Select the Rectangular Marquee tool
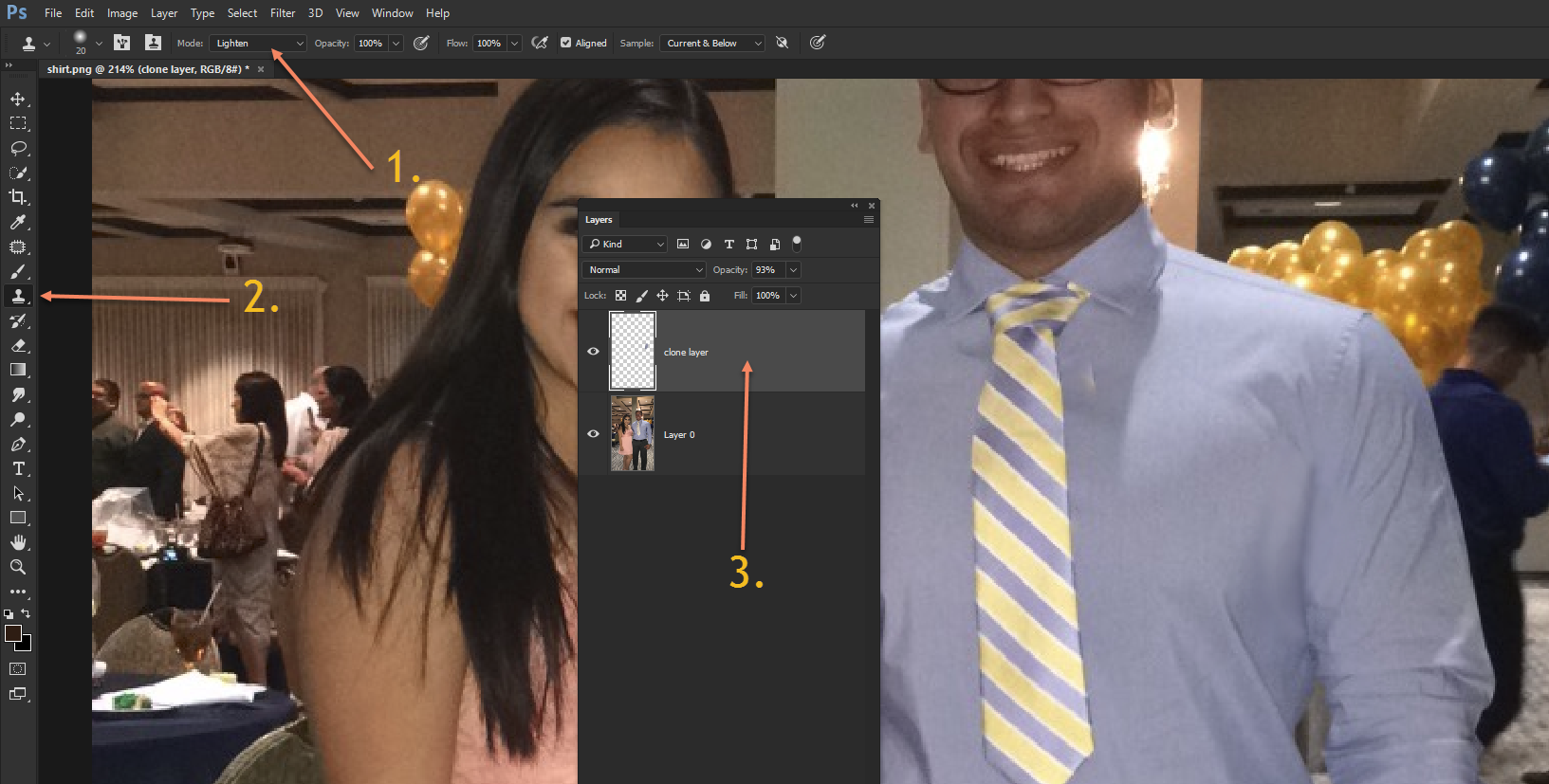The image size is (1549, 784). (x=18, y=123)
